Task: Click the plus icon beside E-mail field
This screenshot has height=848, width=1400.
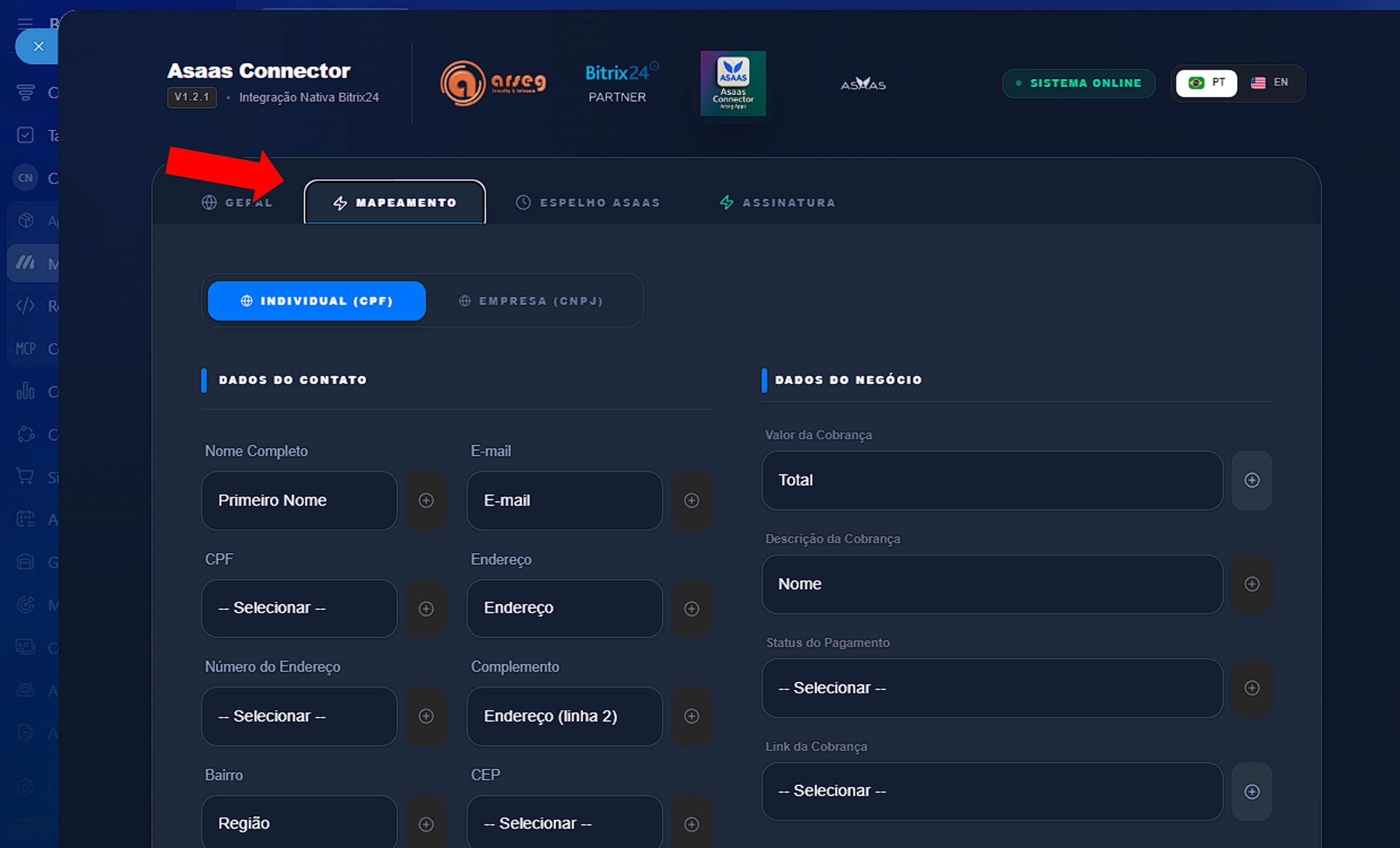Action: [x=691, y=500]
